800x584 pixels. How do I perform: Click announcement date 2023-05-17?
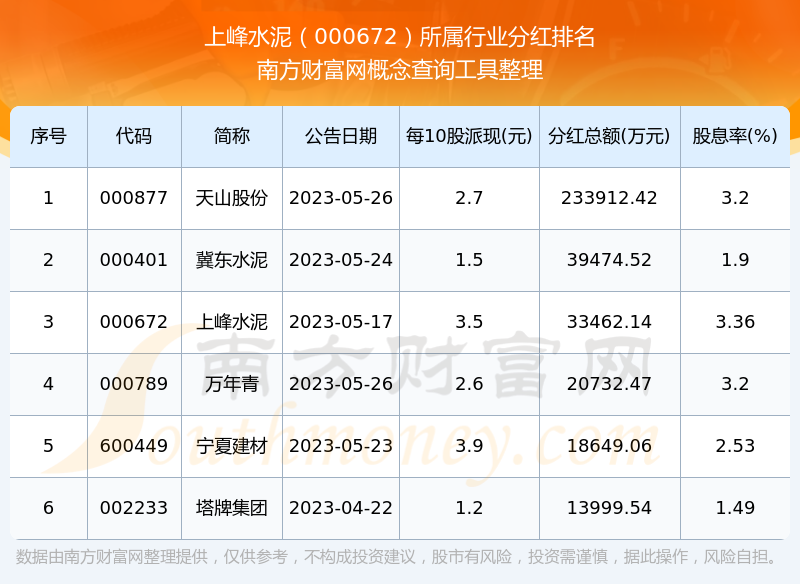coord(341,322)
